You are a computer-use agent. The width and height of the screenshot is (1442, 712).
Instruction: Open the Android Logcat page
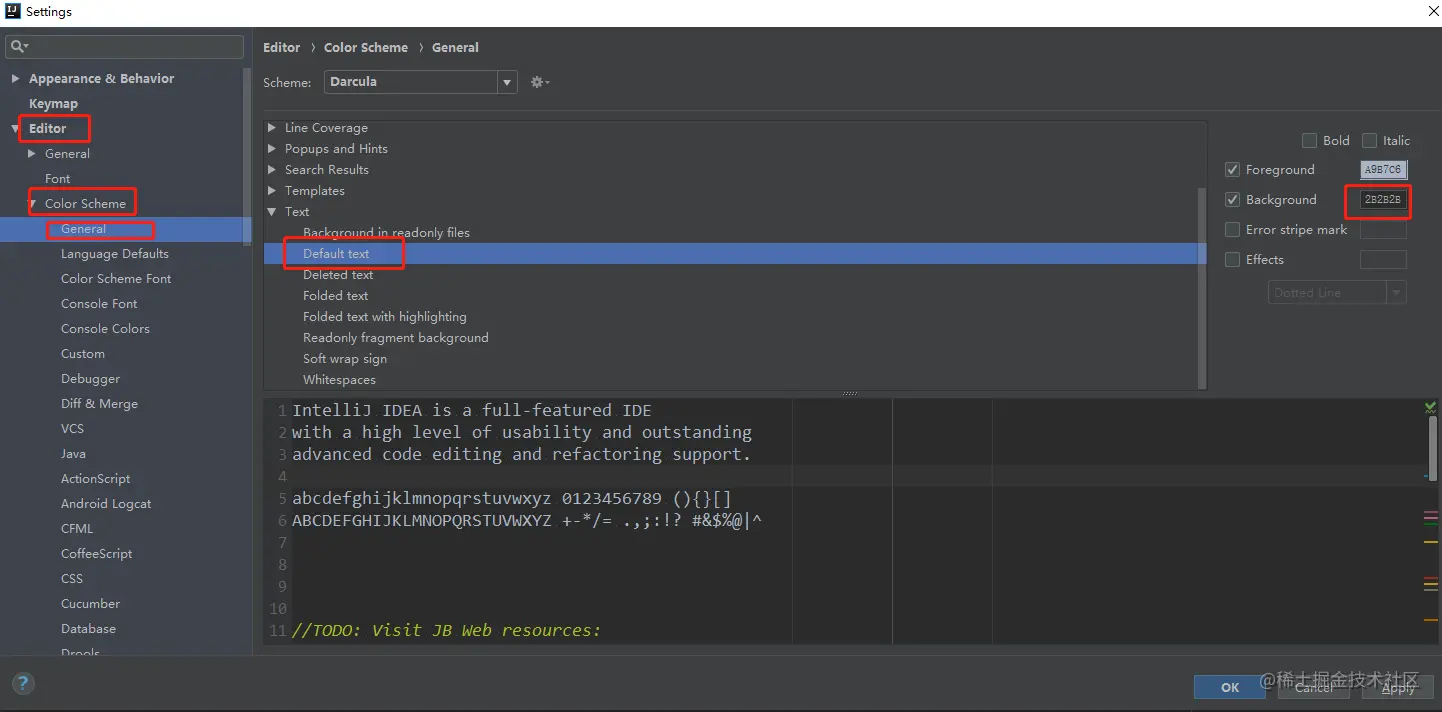106,504
